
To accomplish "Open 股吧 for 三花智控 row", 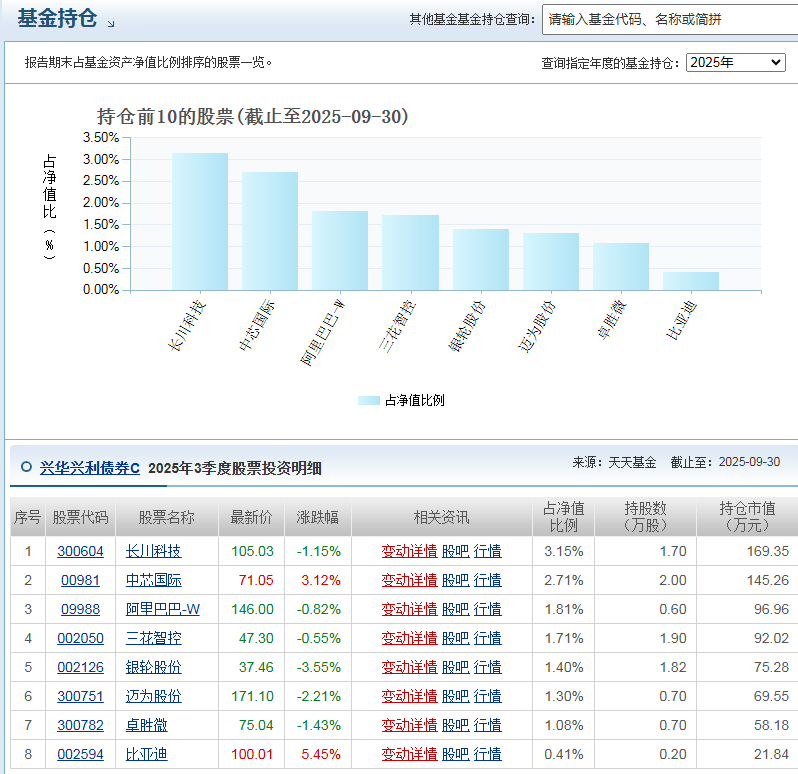I will click(455, 638).
